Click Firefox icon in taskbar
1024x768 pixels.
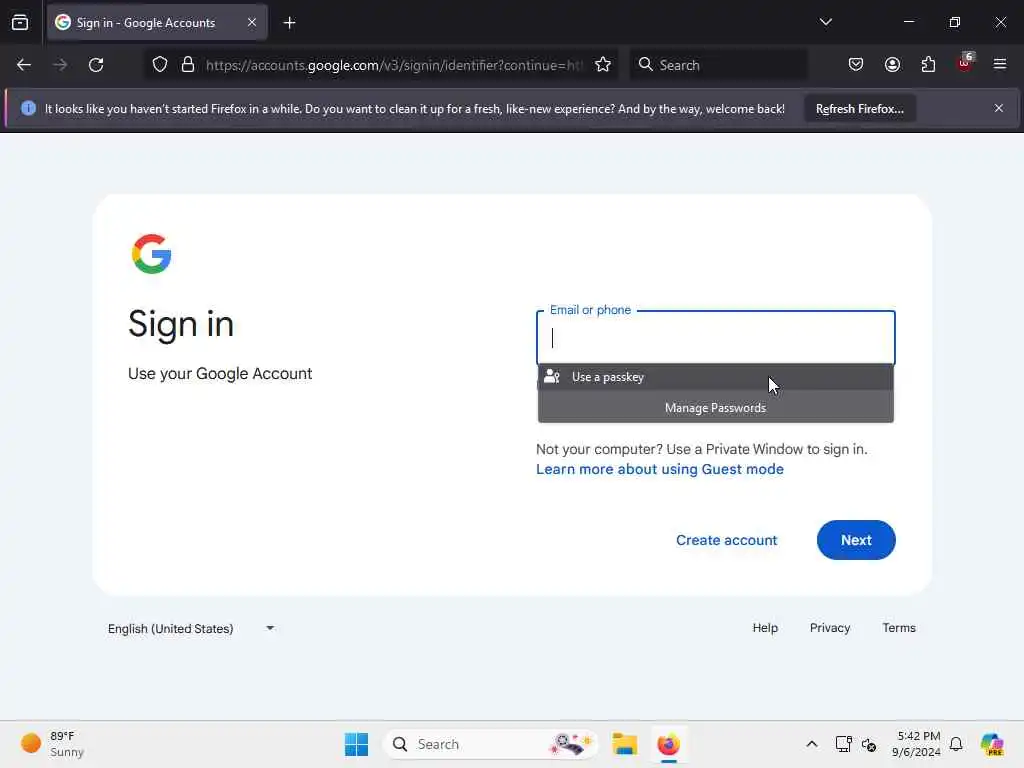tap(668, 744)
